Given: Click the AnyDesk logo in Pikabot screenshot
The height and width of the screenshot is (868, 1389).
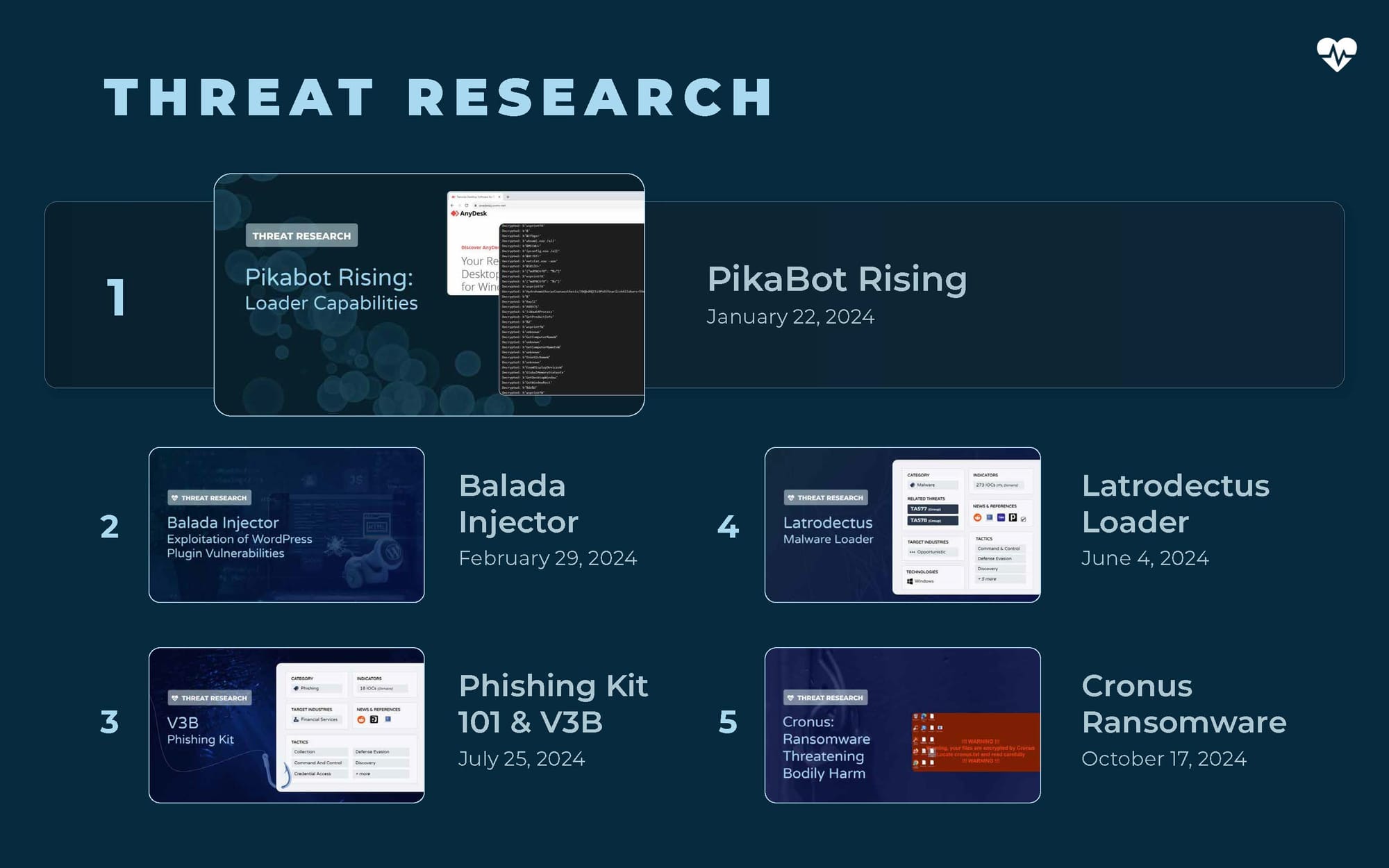Looking at the screenshot, I should click(x=469, y=214).
